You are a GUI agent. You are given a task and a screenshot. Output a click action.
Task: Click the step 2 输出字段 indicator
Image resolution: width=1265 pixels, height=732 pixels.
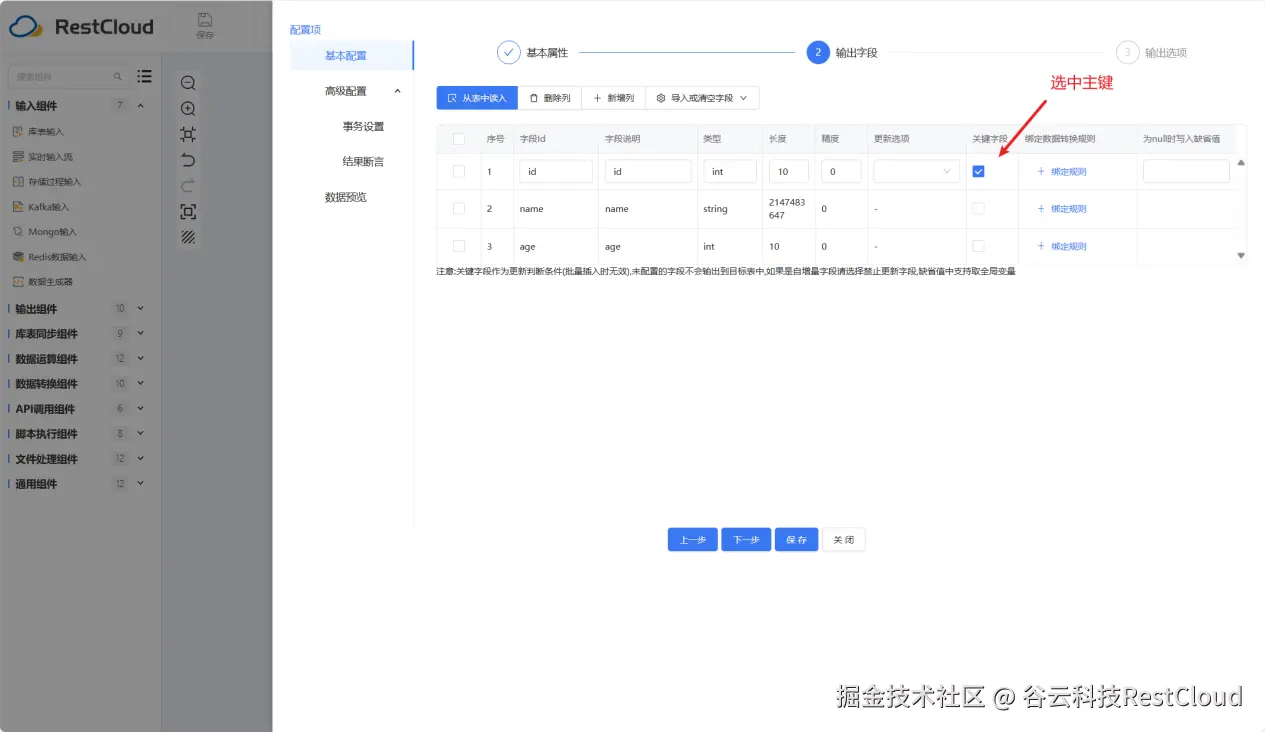coord(818,52)
